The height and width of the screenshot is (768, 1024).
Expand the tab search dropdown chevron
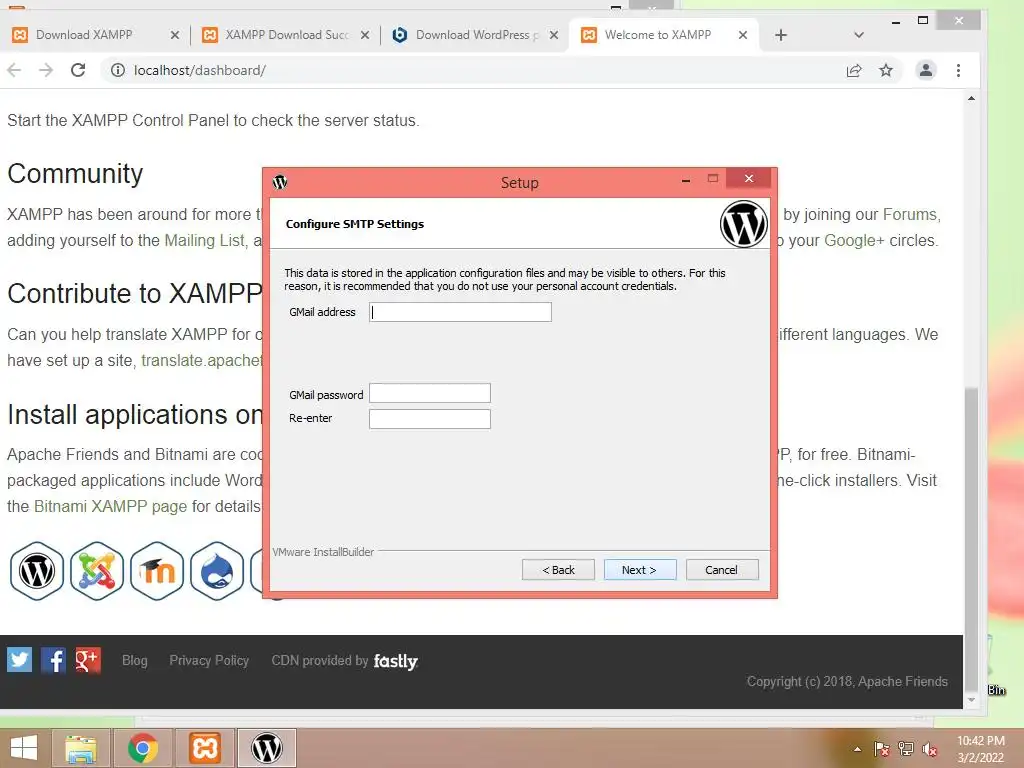click(859, 35)
